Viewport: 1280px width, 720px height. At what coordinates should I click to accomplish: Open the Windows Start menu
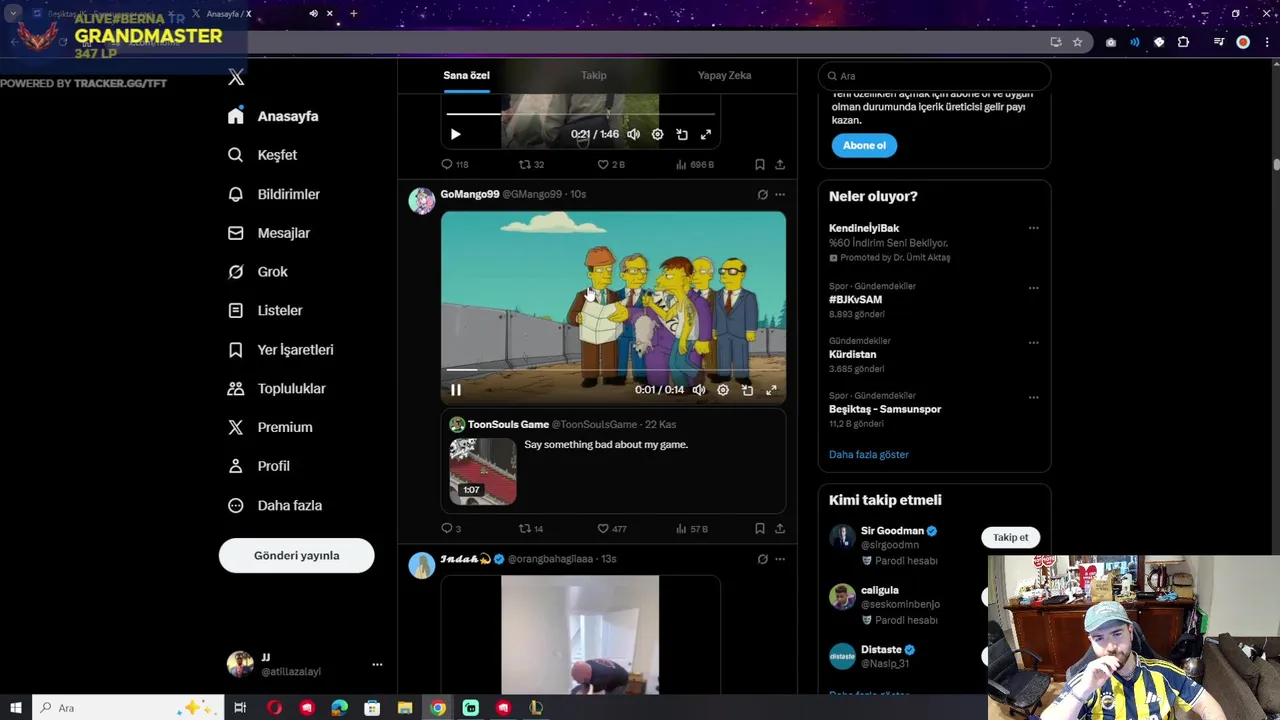click(16, 708)
